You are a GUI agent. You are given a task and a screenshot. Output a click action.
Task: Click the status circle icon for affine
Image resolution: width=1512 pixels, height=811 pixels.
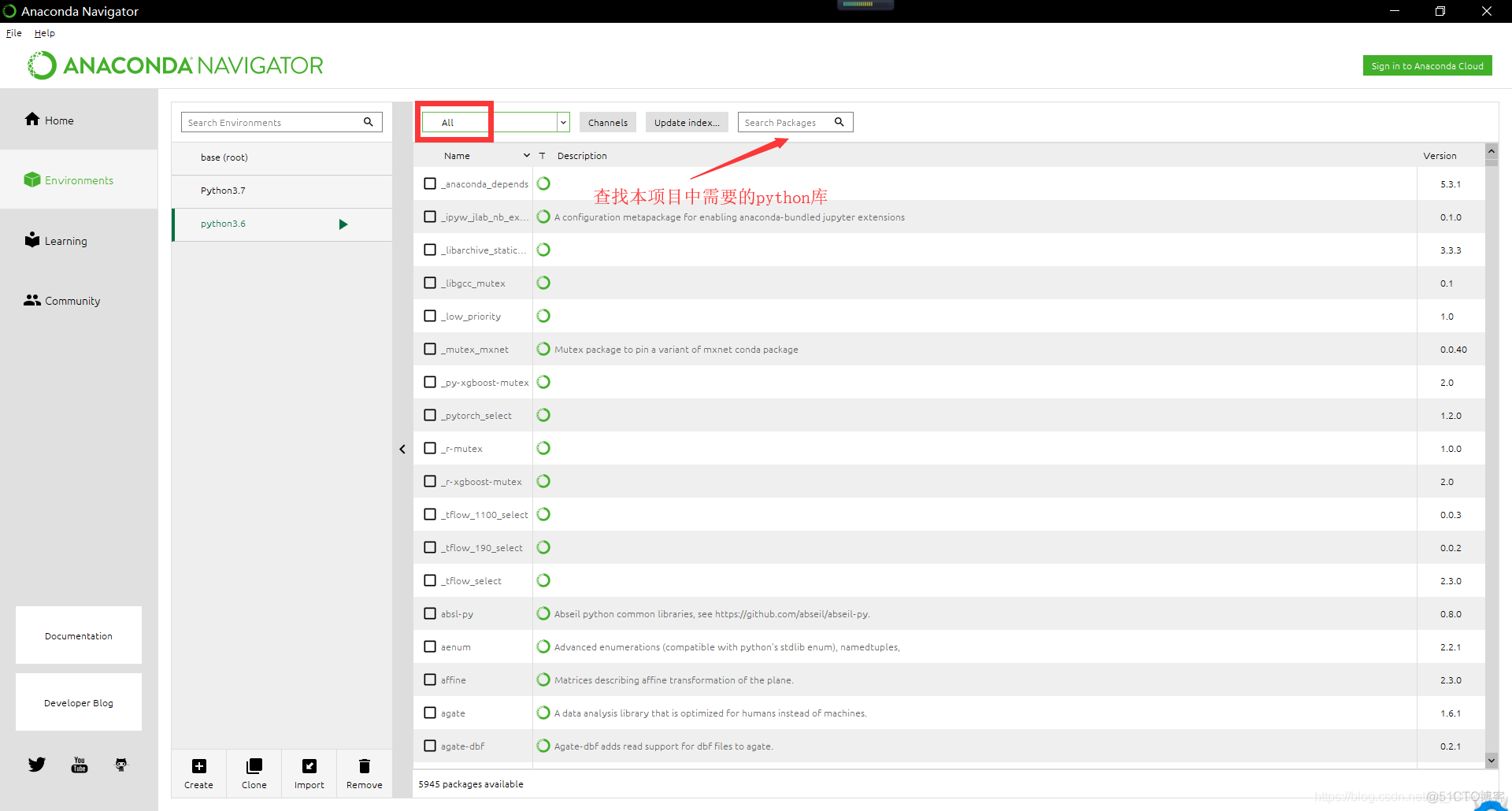(x=543, y=680)
